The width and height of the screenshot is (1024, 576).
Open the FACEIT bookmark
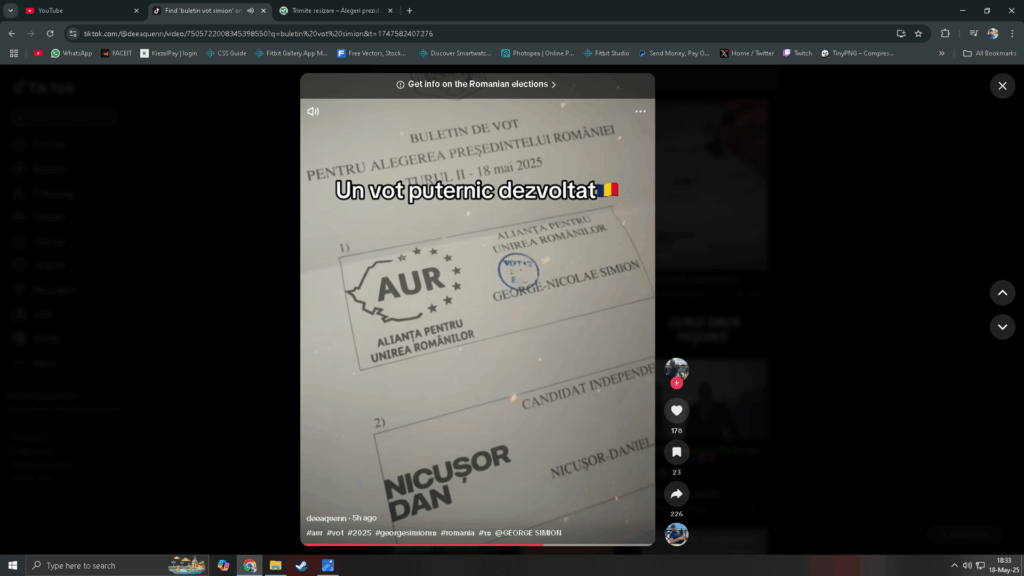(116, 54)
